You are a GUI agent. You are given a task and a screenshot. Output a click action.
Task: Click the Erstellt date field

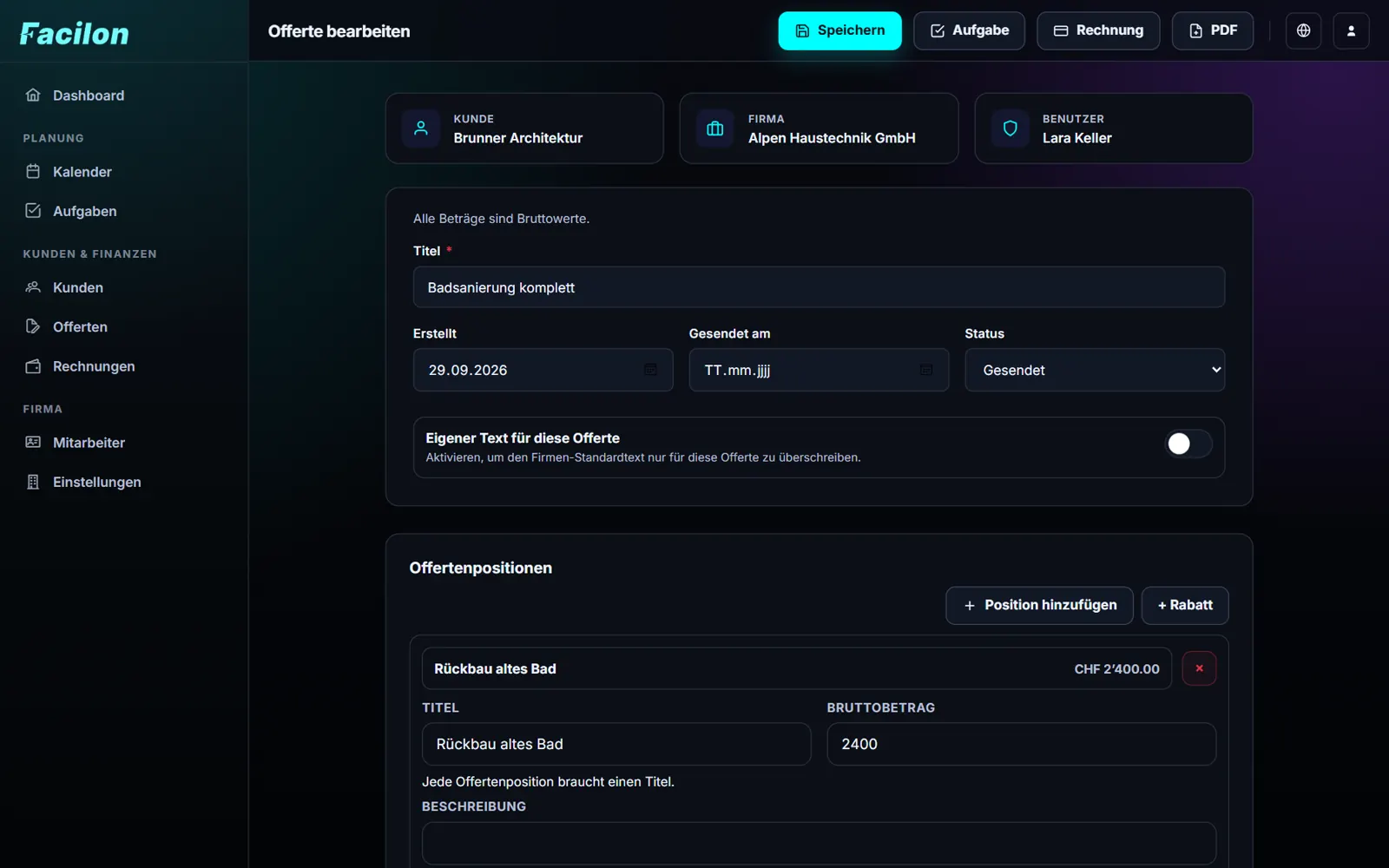point(543,370)
